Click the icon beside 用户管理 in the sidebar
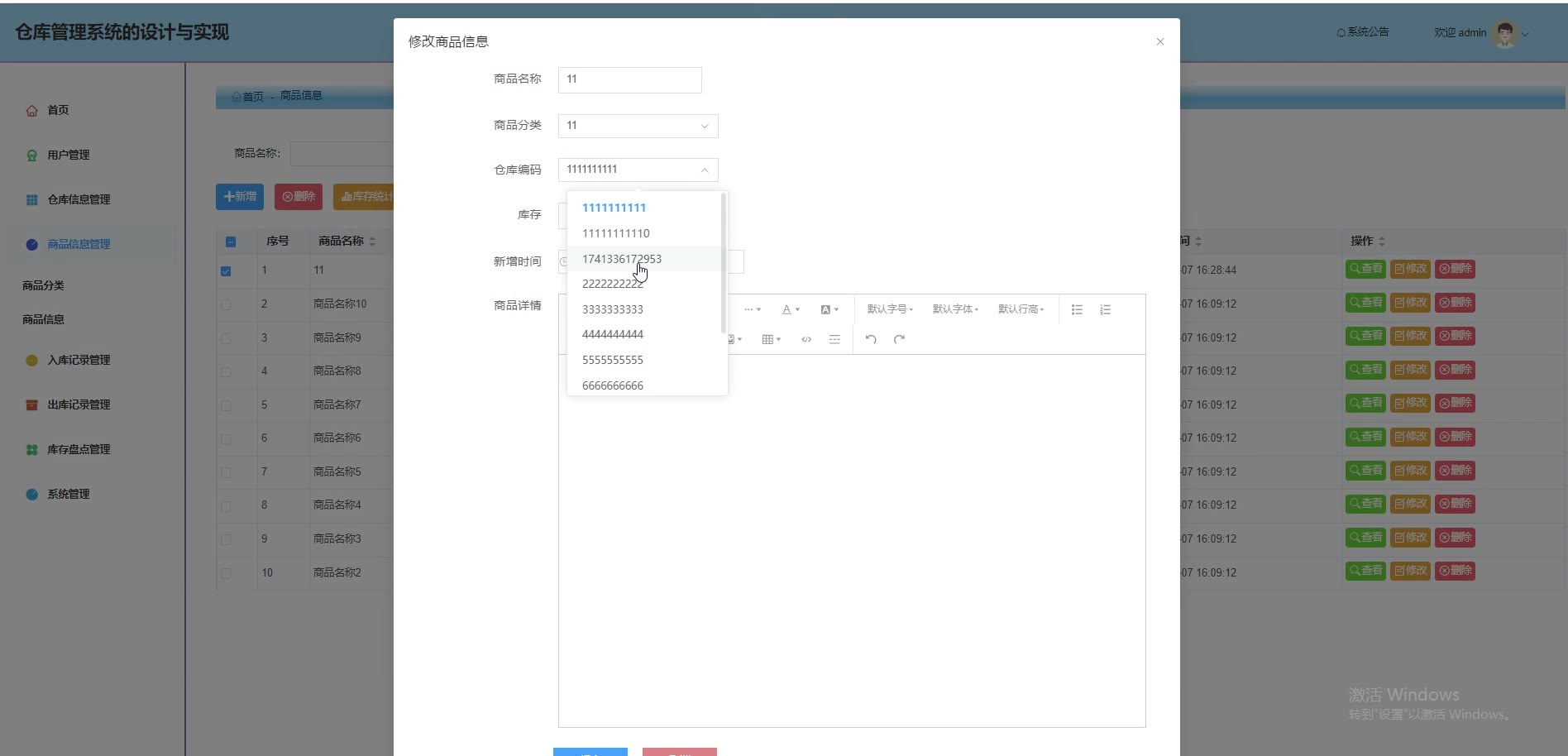Image resolution: width=1568 pixels, height=756 pixels. tap(31, 156)
